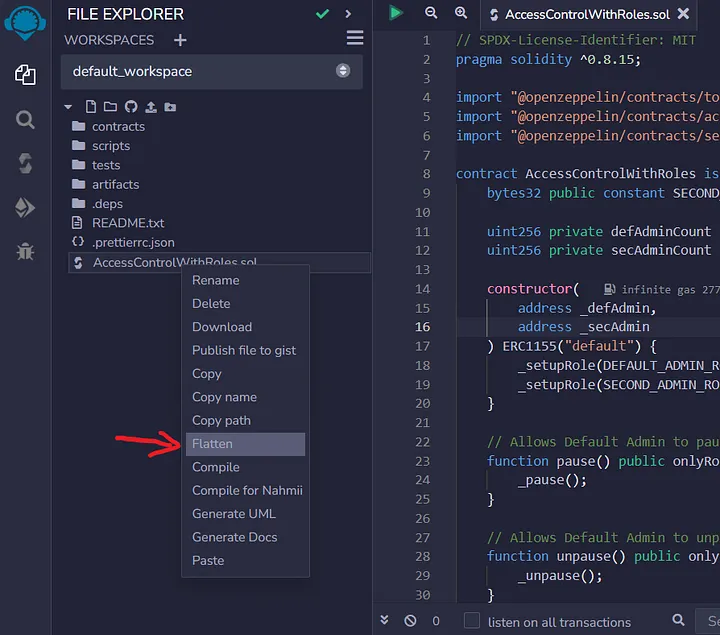Select Flatten from the context menu
720x635 pixels.
(212, 444)
